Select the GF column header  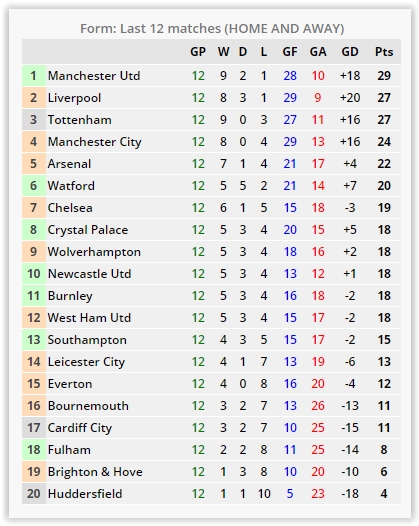tap(290, 52)
